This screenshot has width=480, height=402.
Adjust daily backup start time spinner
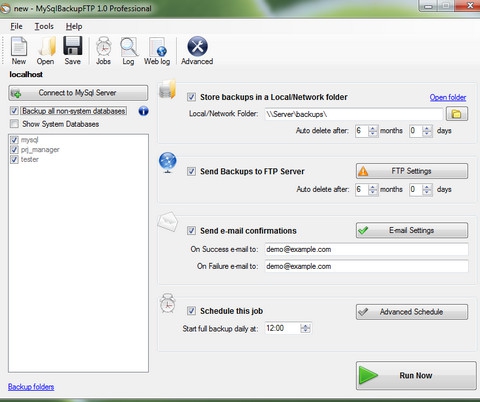(x=305, y=328)
